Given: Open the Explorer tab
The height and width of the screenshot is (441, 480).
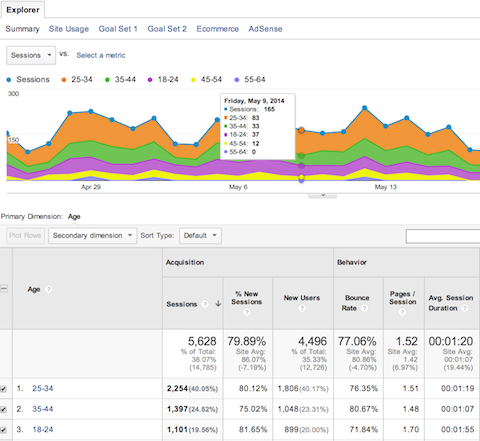Looking at the screenshot, I should [x=23, y=10].
